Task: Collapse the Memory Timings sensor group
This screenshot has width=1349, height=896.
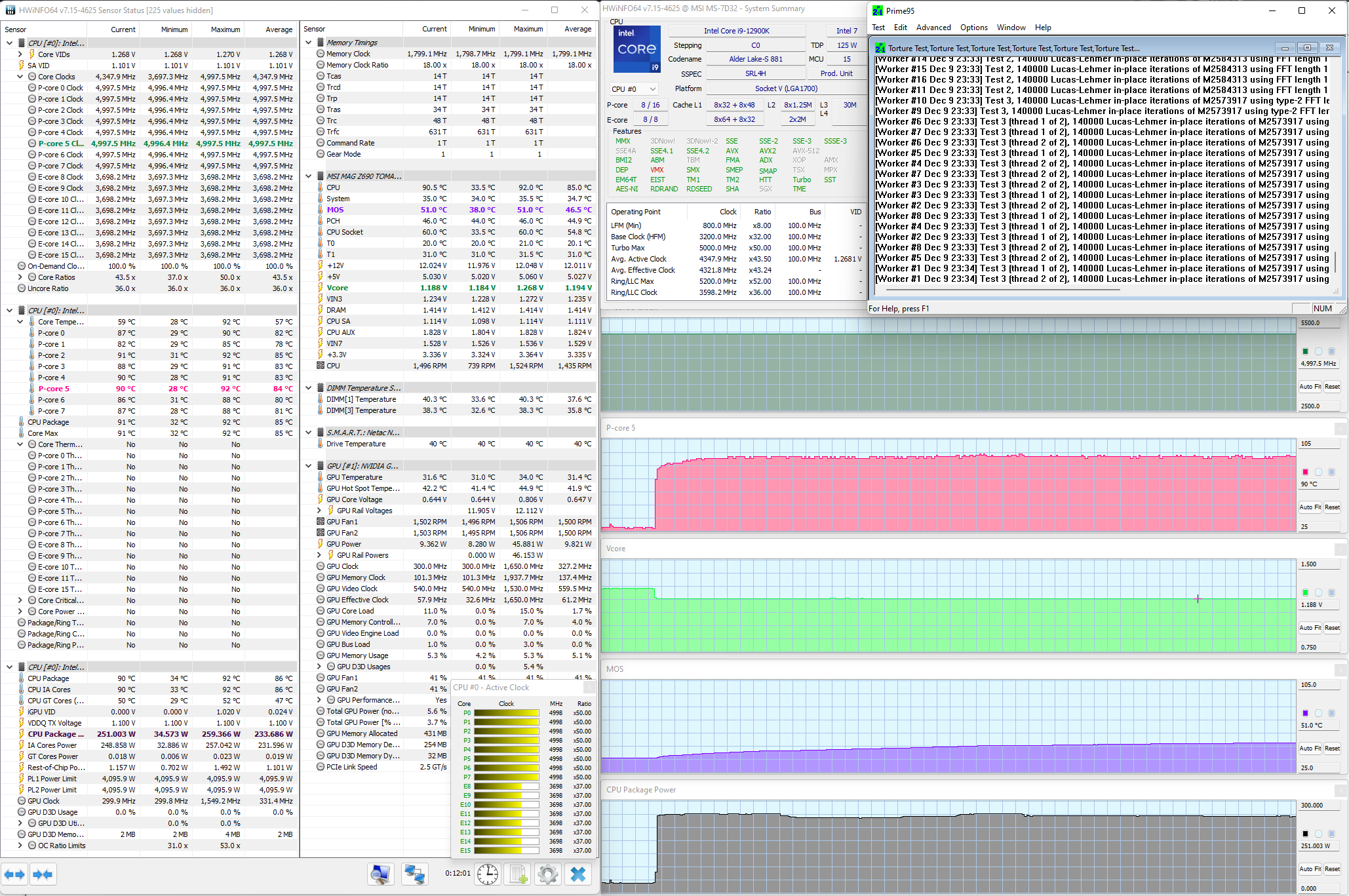Action: (x=309, y=43)
